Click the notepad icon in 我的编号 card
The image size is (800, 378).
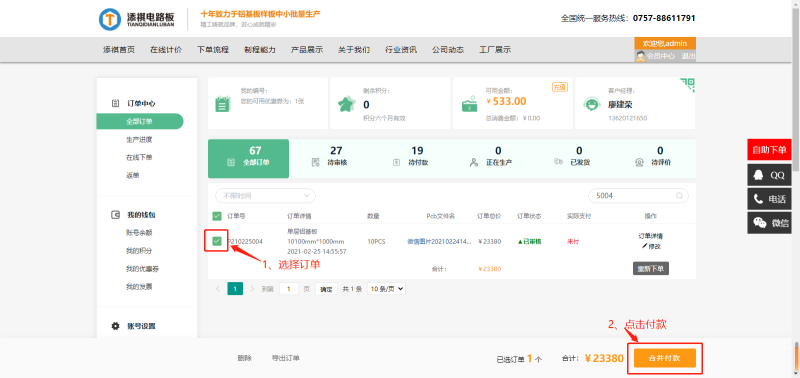tap(222, 104)
